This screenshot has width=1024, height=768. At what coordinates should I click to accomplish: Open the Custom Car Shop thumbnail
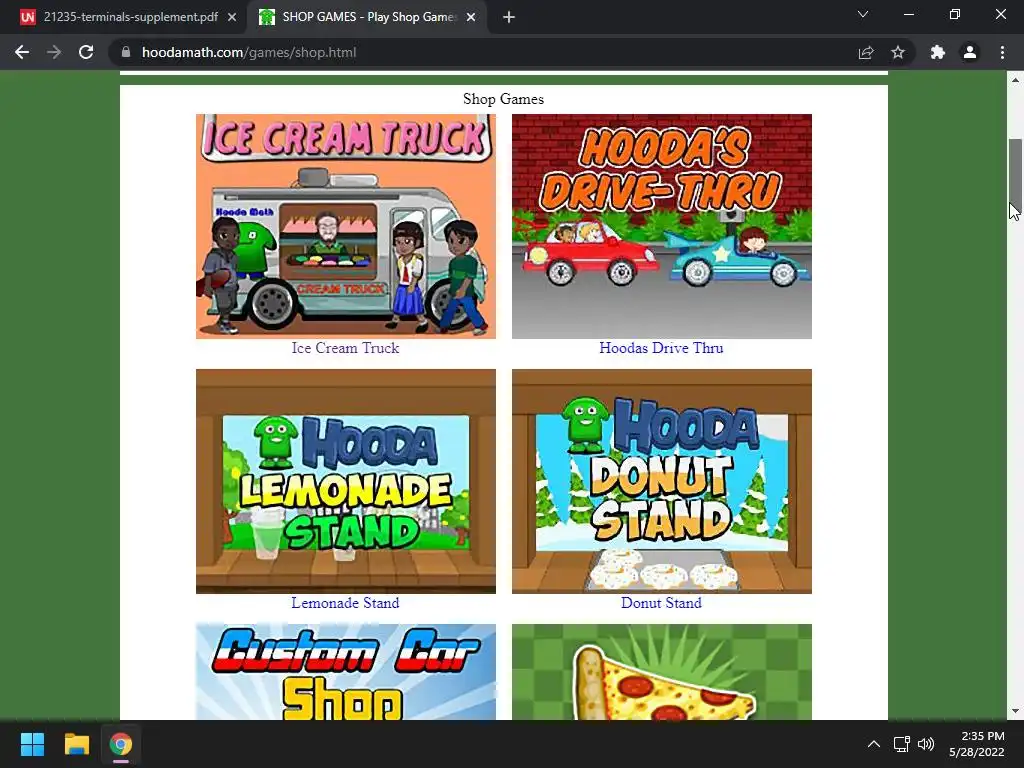[x=345, y=672]
